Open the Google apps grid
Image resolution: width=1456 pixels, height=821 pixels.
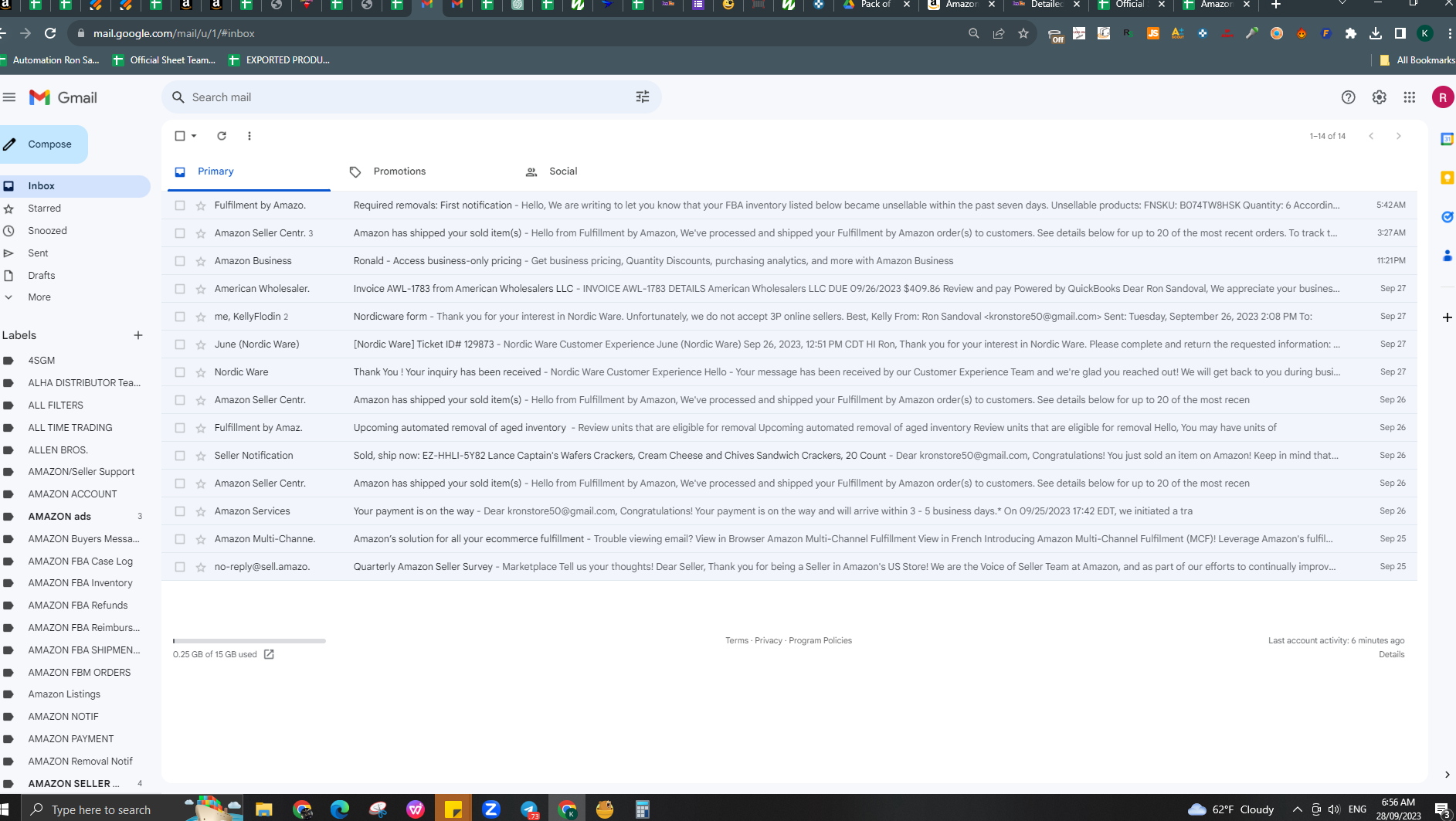tap(1410, 97)
